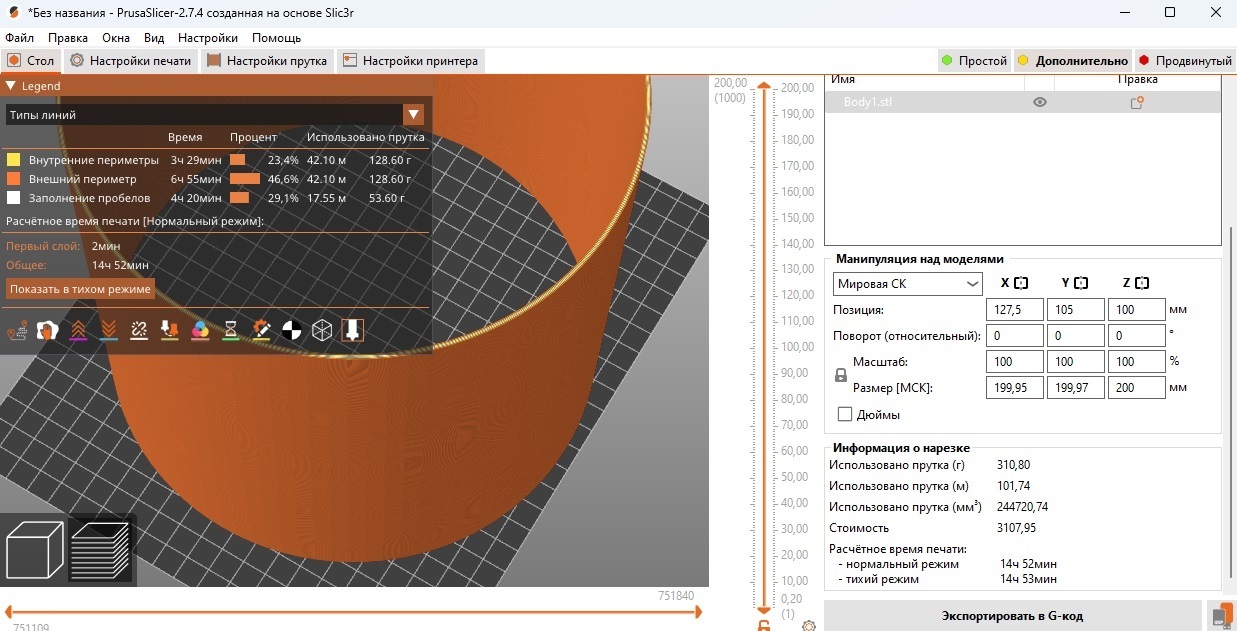Viewport: 1237px width, 631px height.
Task: Switch to 3D editor cube view
Action: (x=35, y=551)
